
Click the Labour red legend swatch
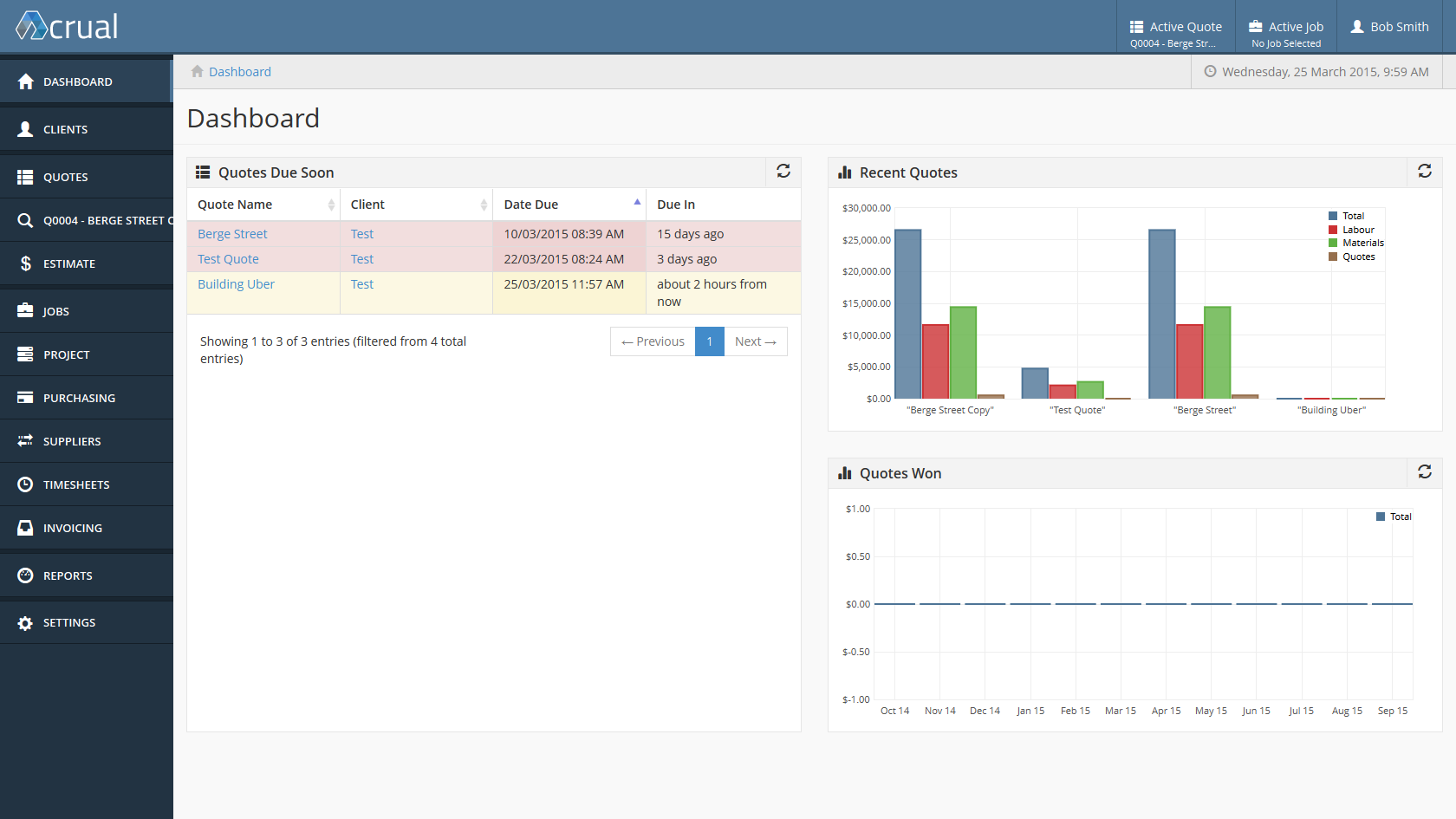coord(1333,230)
